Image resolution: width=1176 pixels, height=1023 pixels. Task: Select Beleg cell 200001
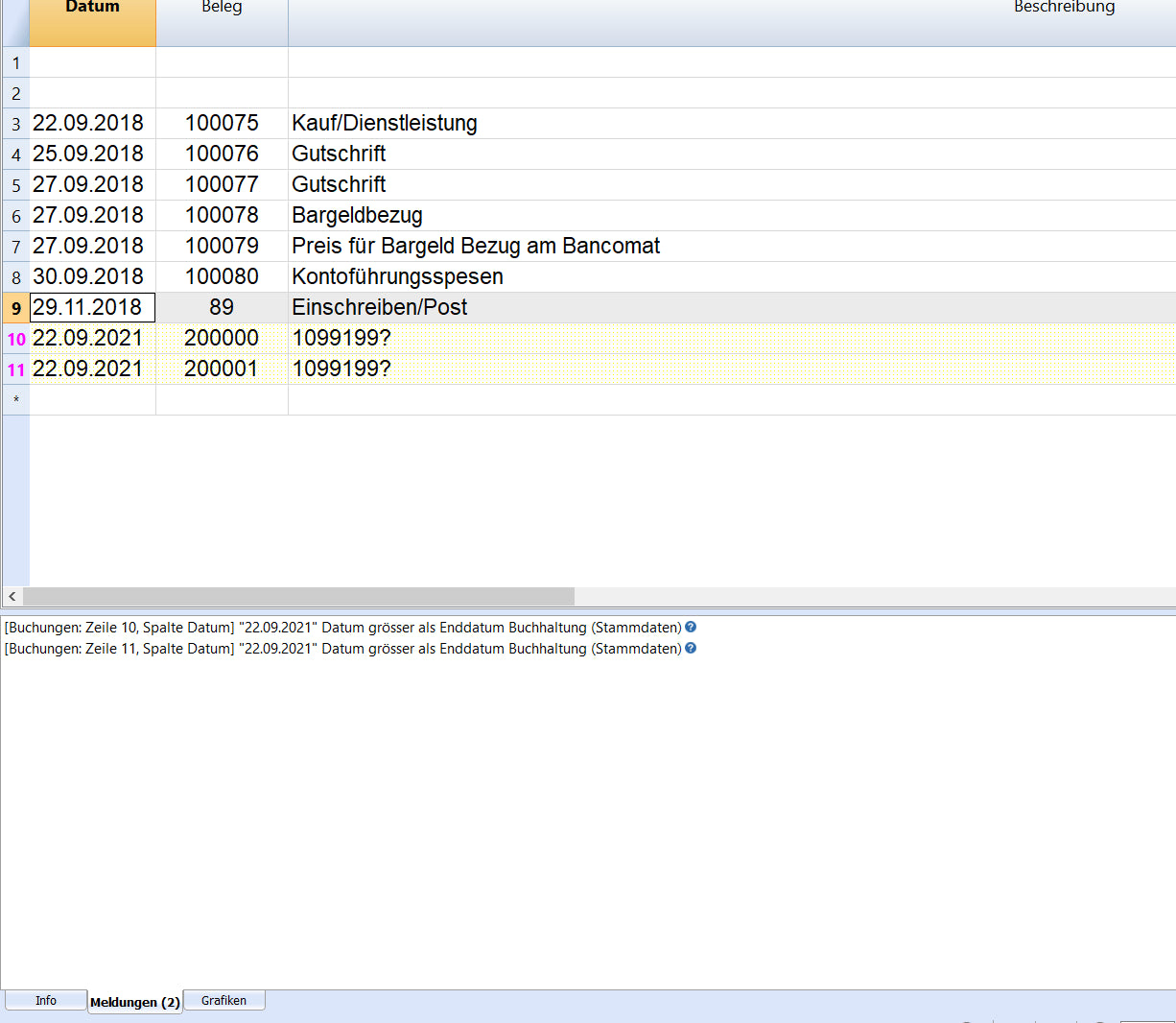click(x=222, y=369)
